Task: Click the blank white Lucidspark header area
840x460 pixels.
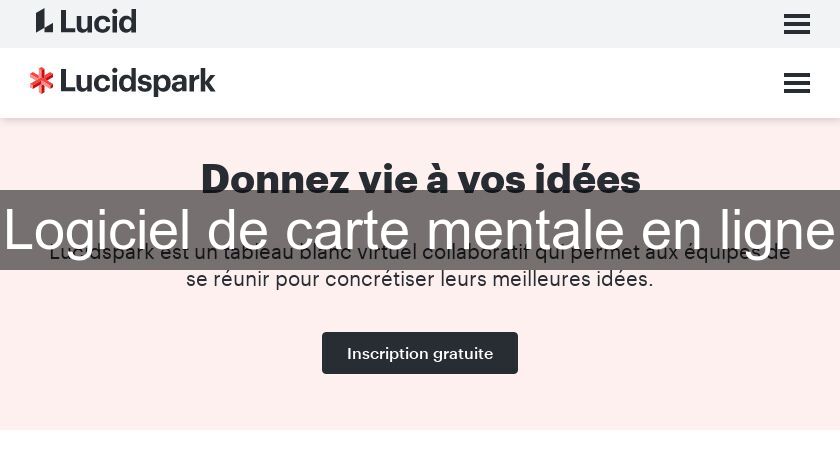Action: (x=500, y=83)
